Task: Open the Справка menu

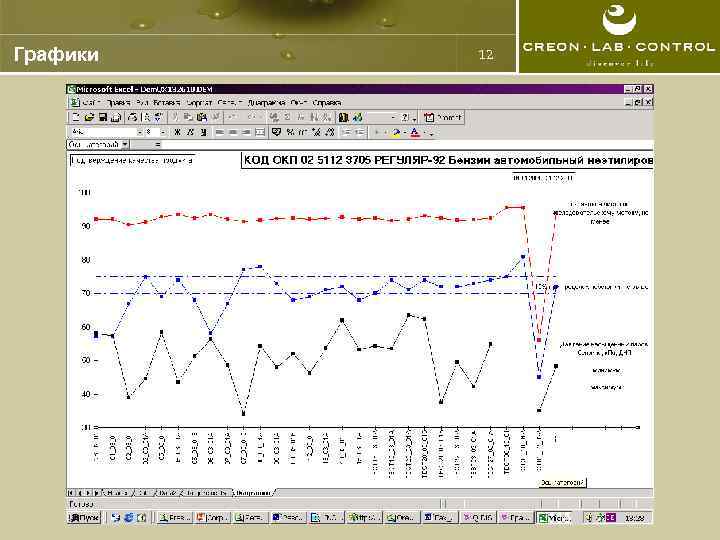Action: (326, 102)
